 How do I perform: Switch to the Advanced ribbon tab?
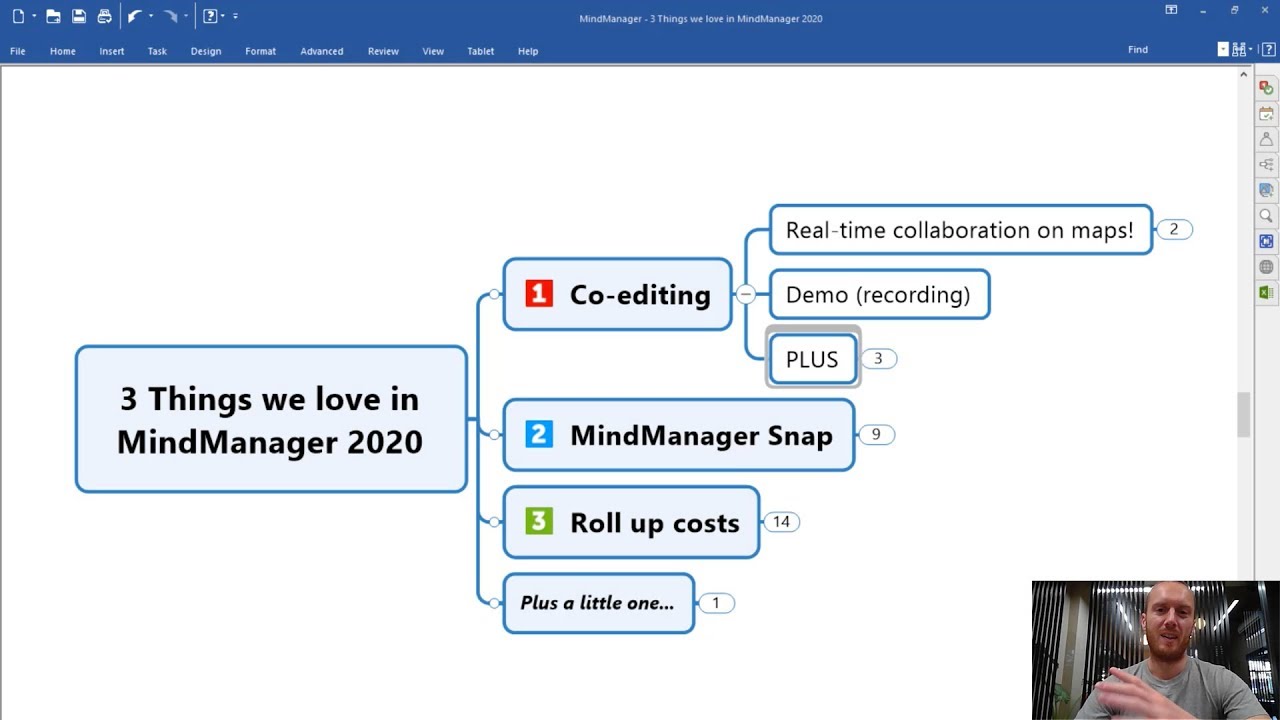tap(322, 51)
